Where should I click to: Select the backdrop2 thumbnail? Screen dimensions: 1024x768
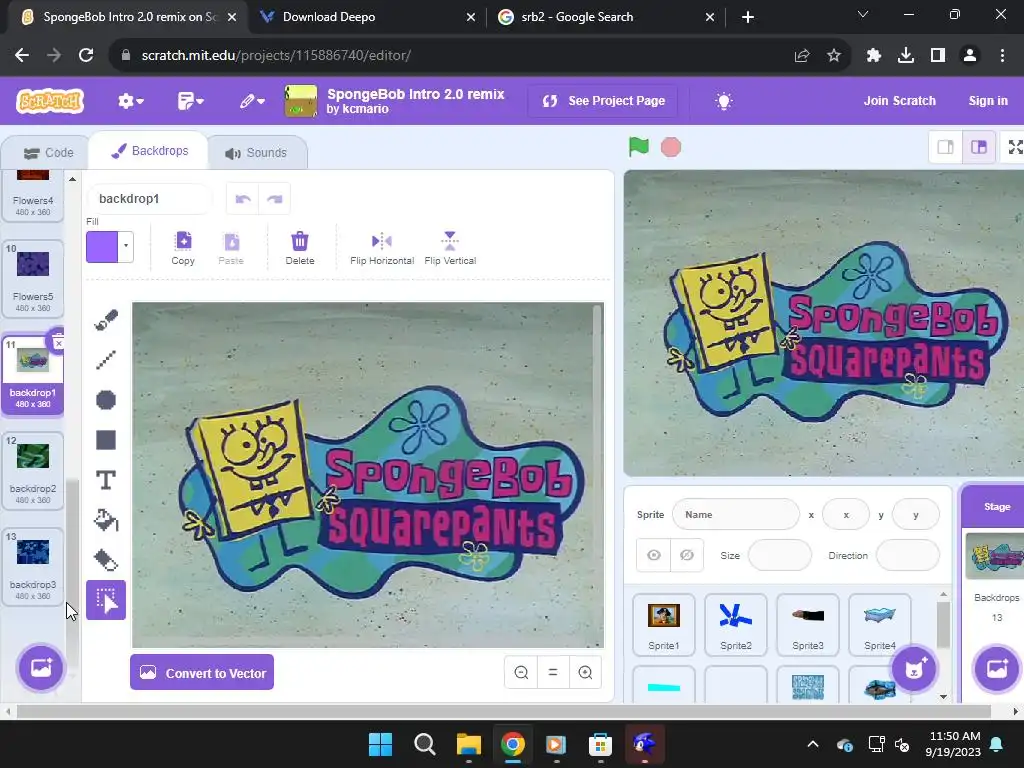pyautogui.click(x=33, y=471)
